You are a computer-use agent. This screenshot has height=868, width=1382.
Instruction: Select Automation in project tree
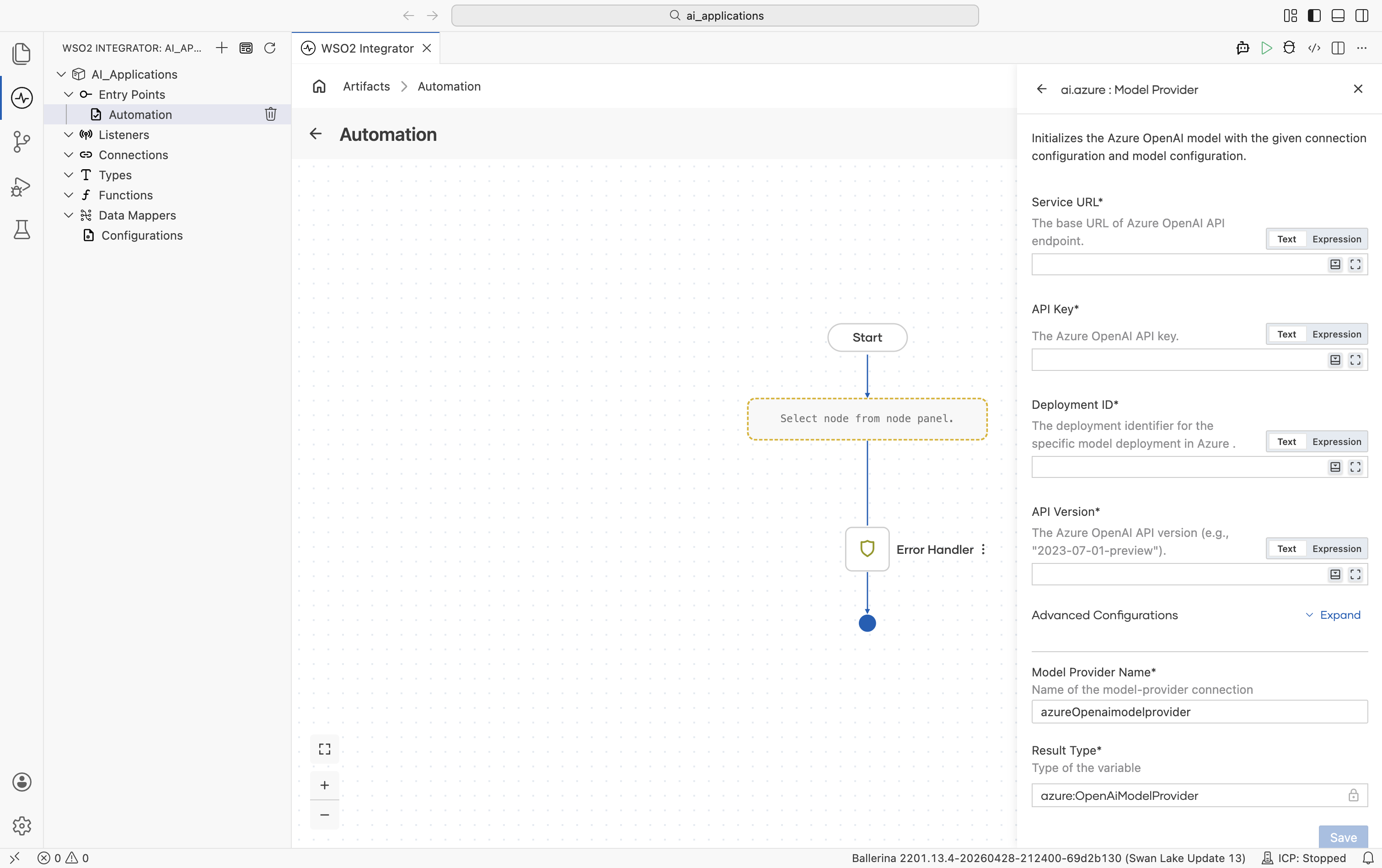tap(140, 114)
